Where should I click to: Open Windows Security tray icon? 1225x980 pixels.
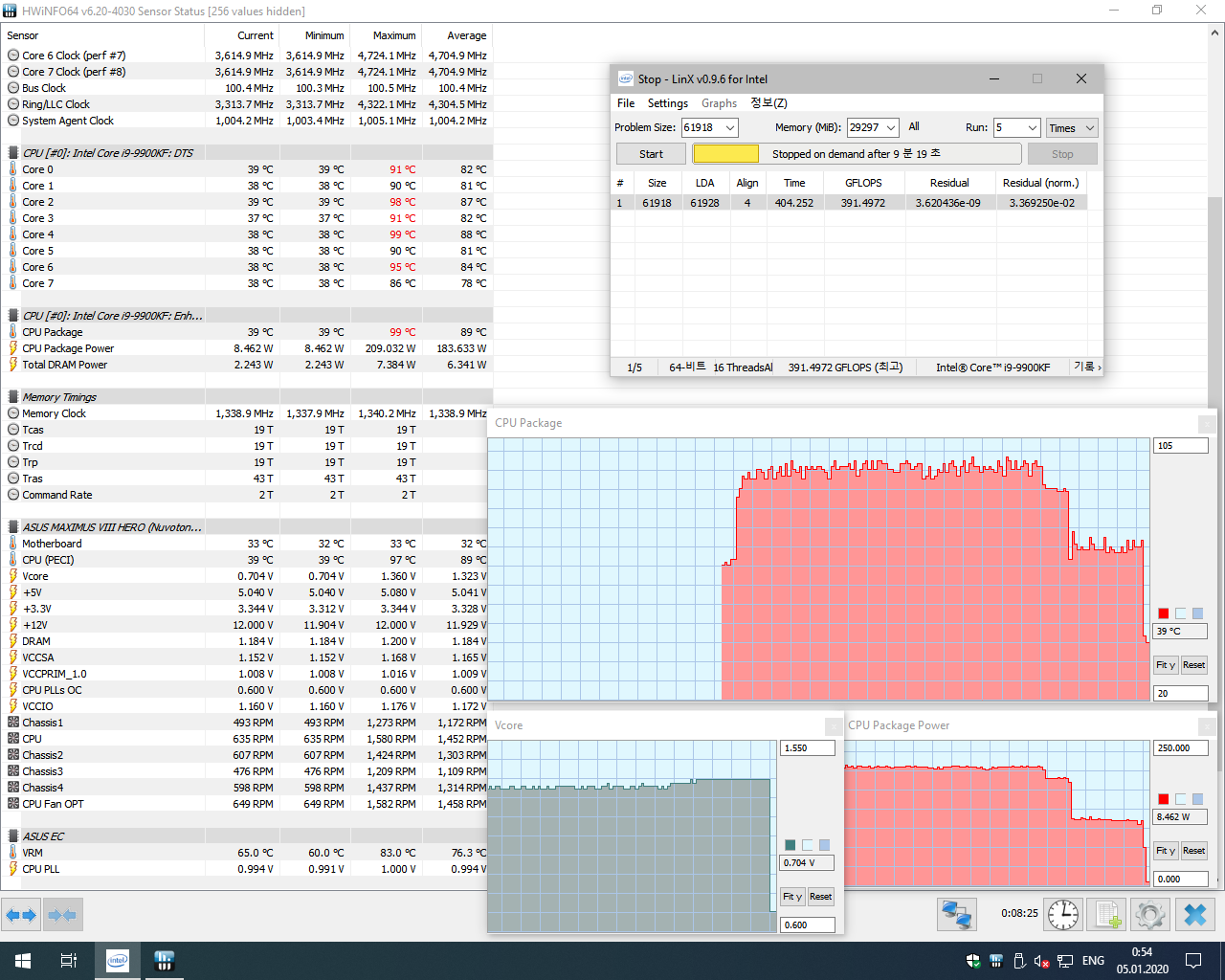(x=973, y=961)
